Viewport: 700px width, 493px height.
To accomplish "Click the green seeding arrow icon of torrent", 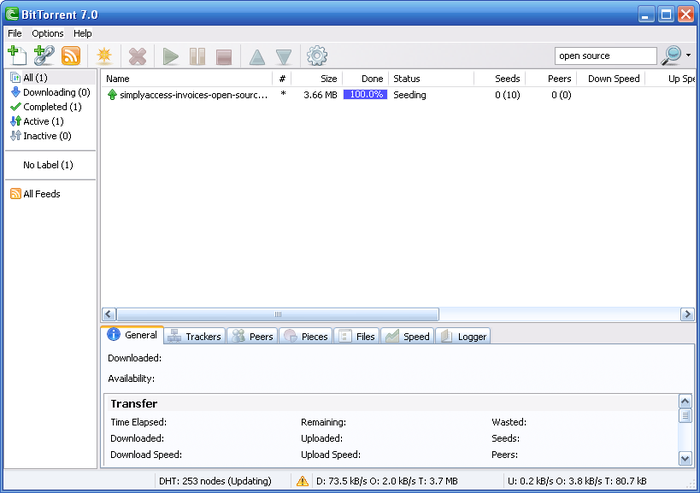I will pos(112,95).
